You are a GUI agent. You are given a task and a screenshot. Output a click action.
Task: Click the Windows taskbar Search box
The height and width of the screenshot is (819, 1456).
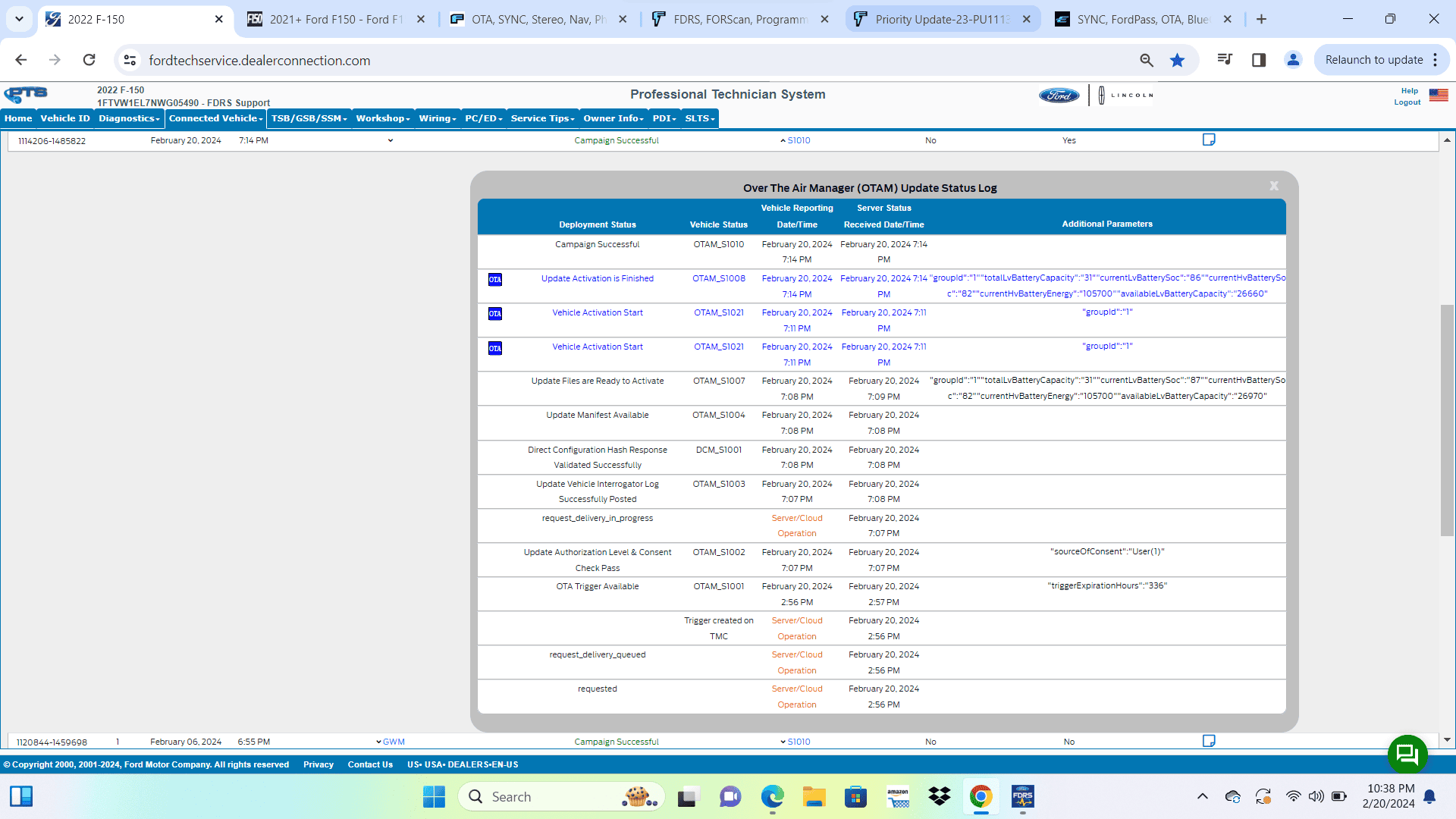point(561,796)
